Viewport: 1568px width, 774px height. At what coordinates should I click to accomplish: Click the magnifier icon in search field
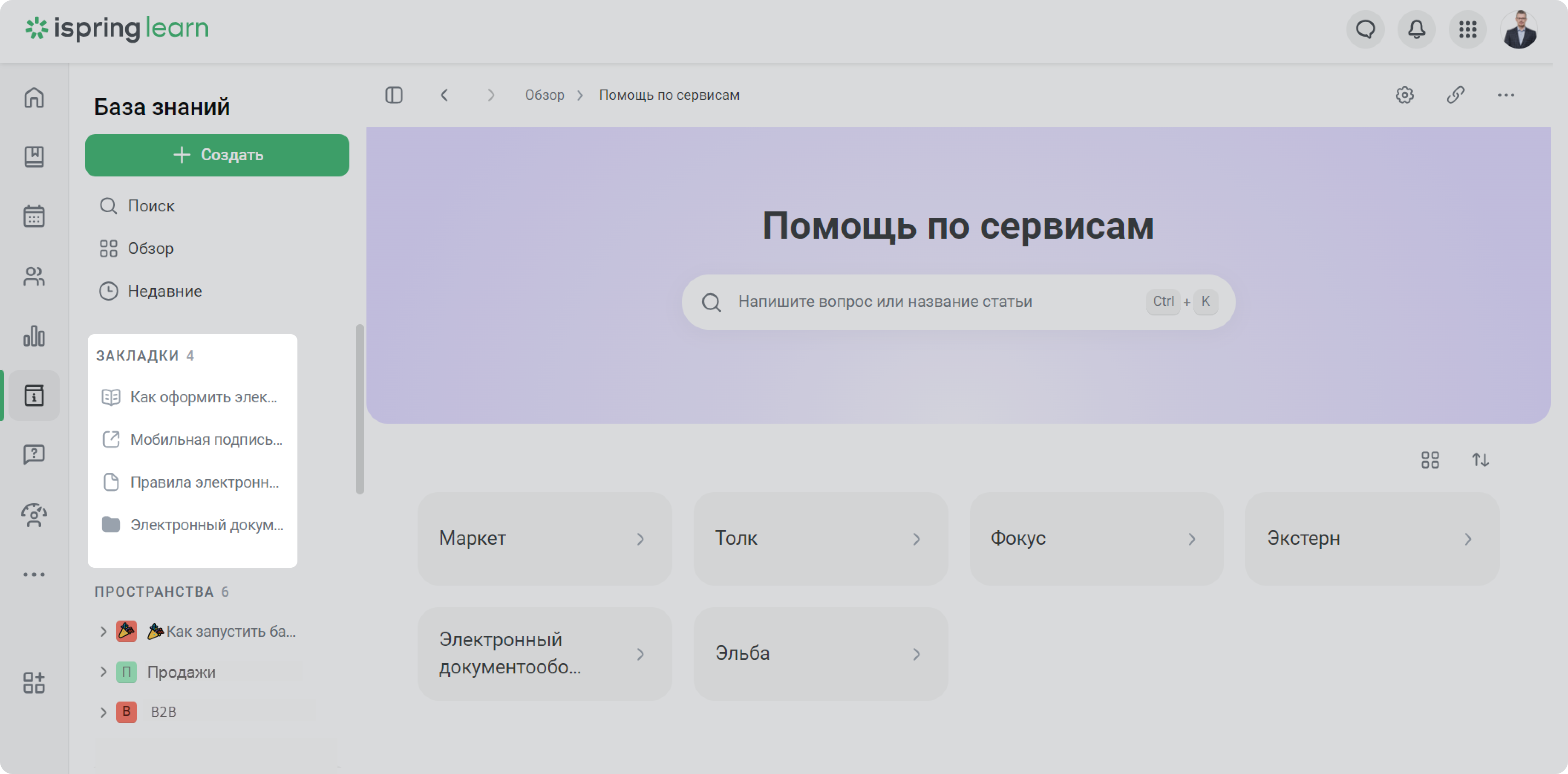pos(711,302)
